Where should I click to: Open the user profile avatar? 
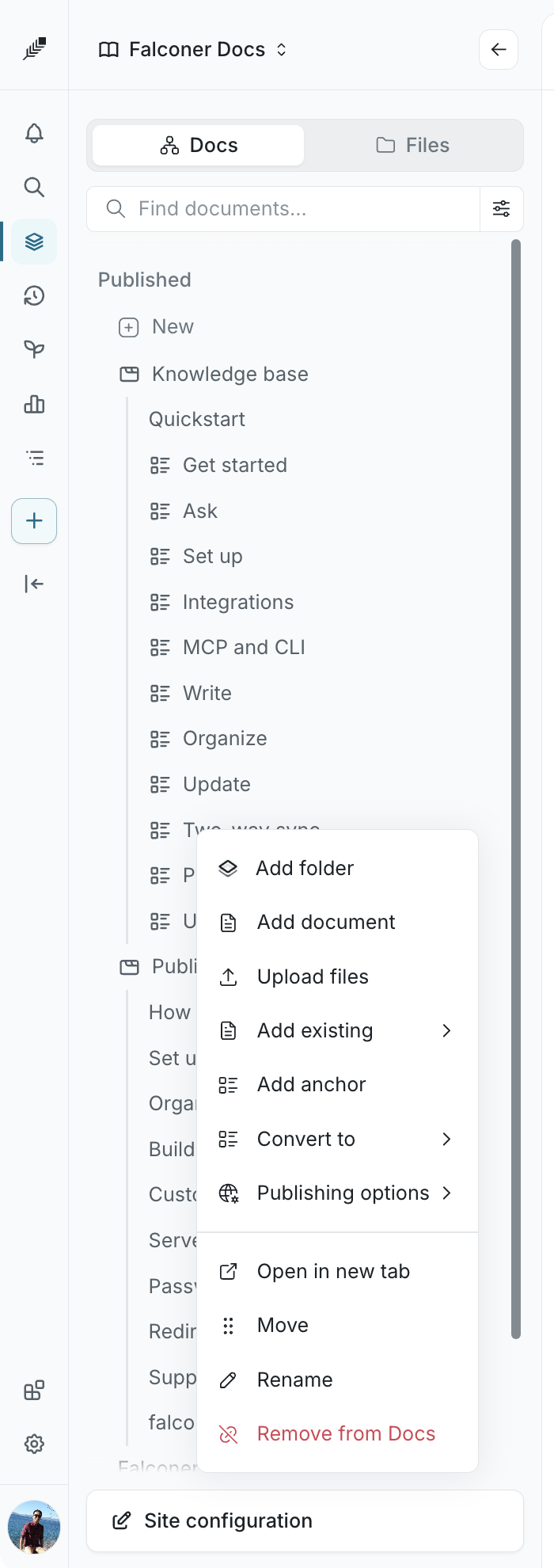click(x=34, y=1527)
